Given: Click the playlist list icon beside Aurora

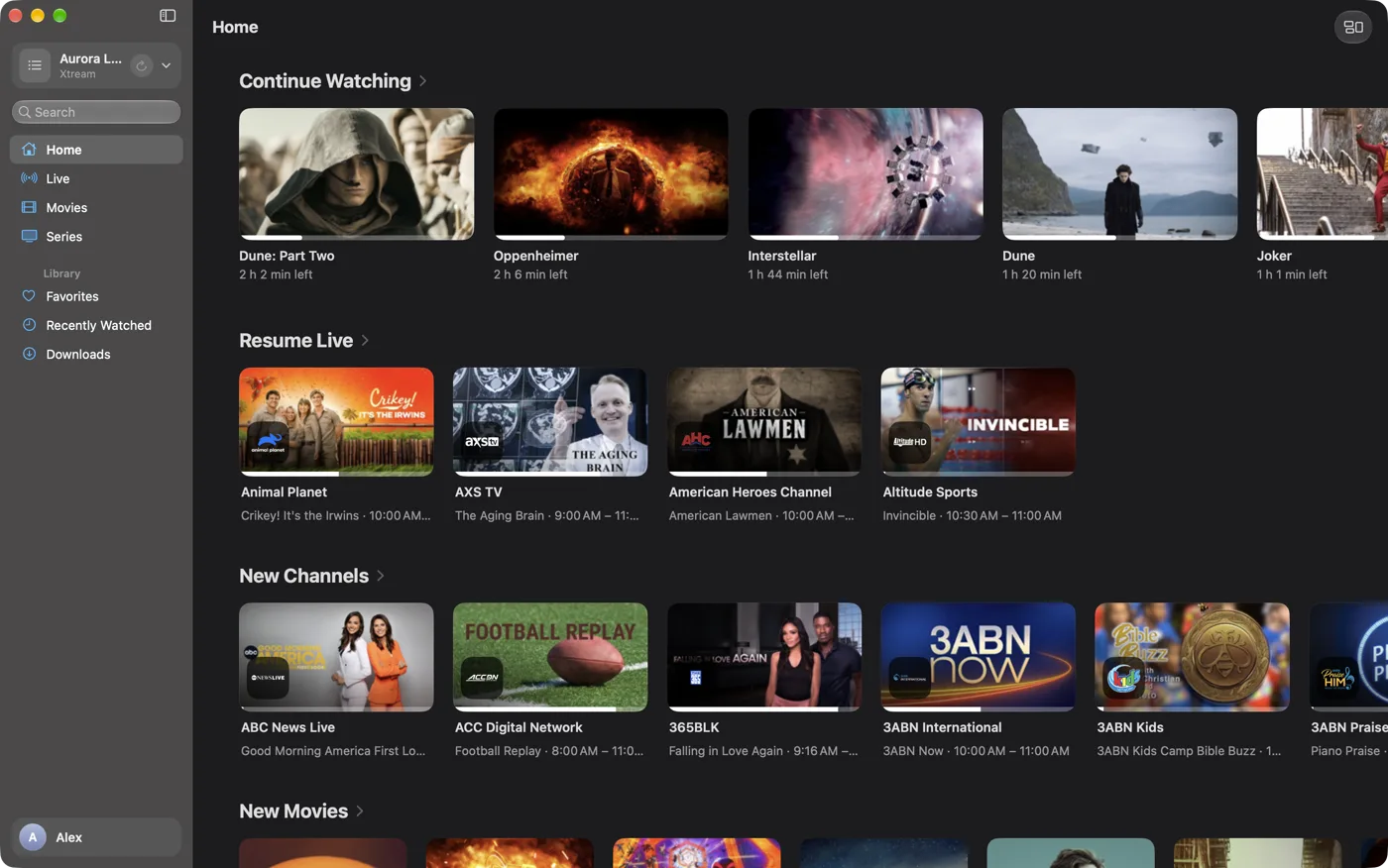Looking at the screenshot, I should pos(35,65).
